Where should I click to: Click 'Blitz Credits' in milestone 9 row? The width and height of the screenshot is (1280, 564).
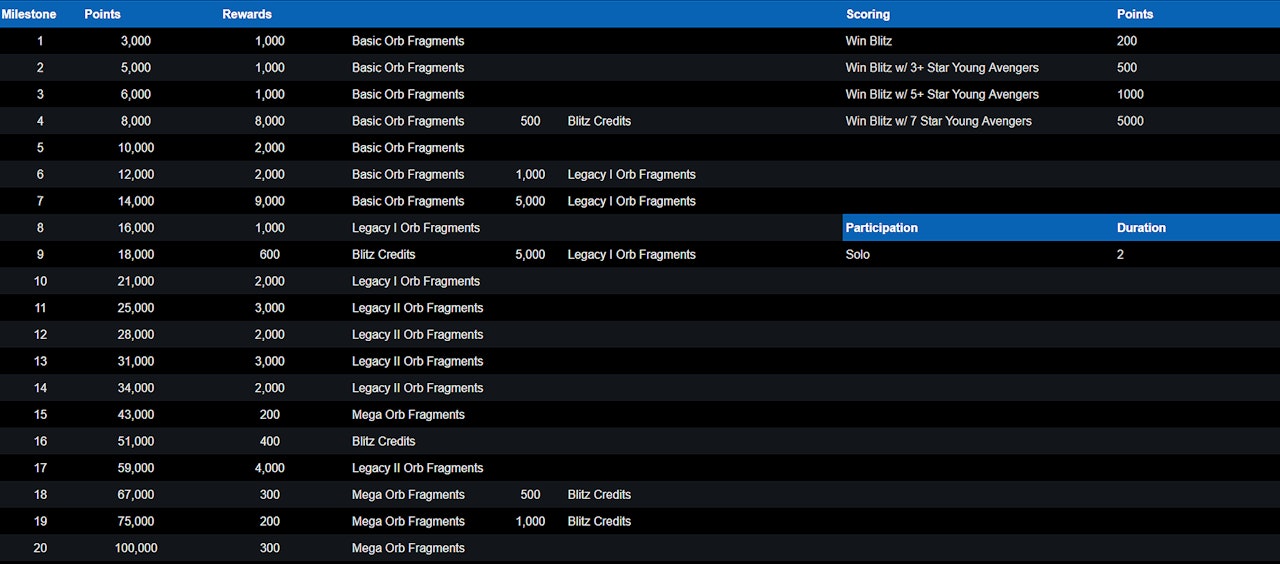(383, 255)
